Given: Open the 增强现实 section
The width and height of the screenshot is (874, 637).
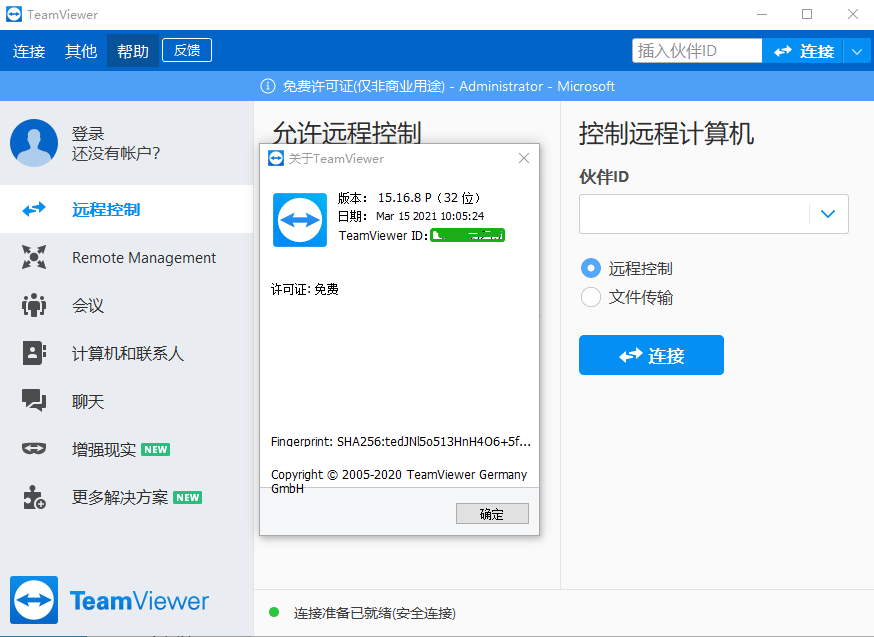Looking at the screenshot, I should [127, 449].
